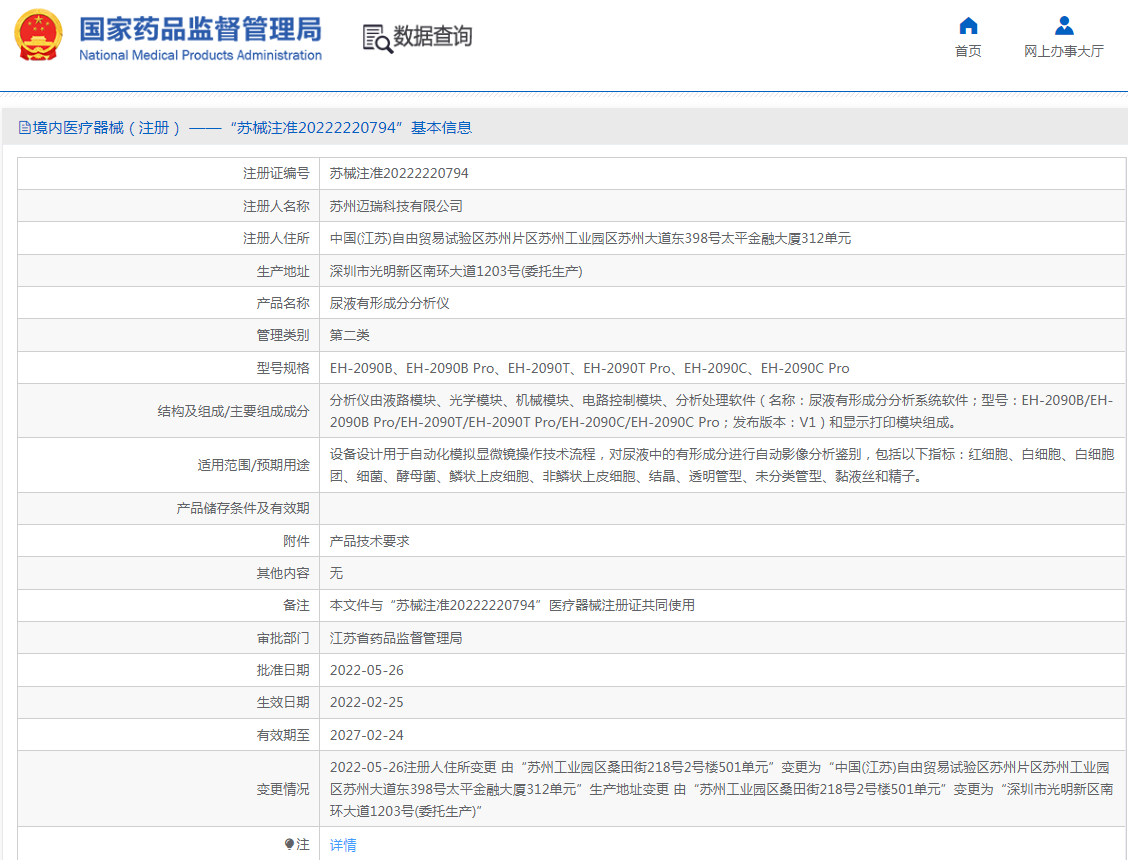Screen dimensions: 1128x860
Task: Click the document icon beside 境内医疗器械（注册）
Action: tap(22, 128)
